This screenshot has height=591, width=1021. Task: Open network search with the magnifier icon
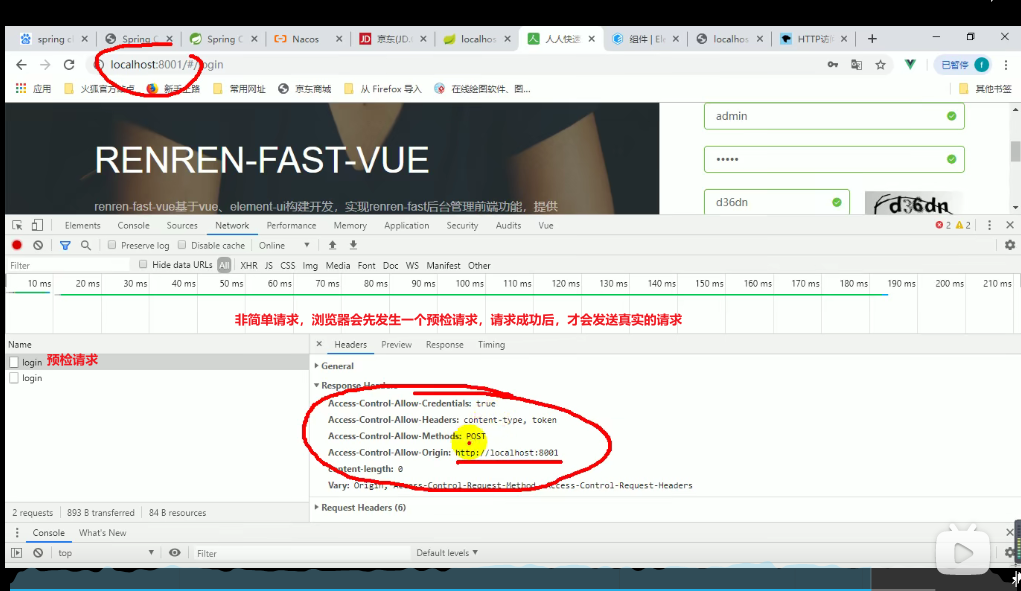click(85, 245)
